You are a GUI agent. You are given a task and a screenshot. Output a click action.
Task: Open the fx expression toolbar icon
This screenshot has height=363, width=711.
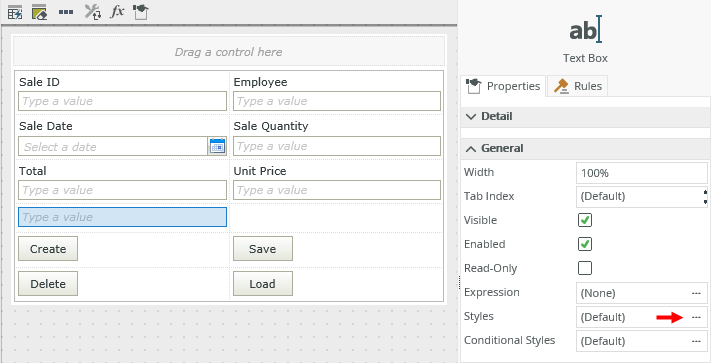(x=117, y=12)
